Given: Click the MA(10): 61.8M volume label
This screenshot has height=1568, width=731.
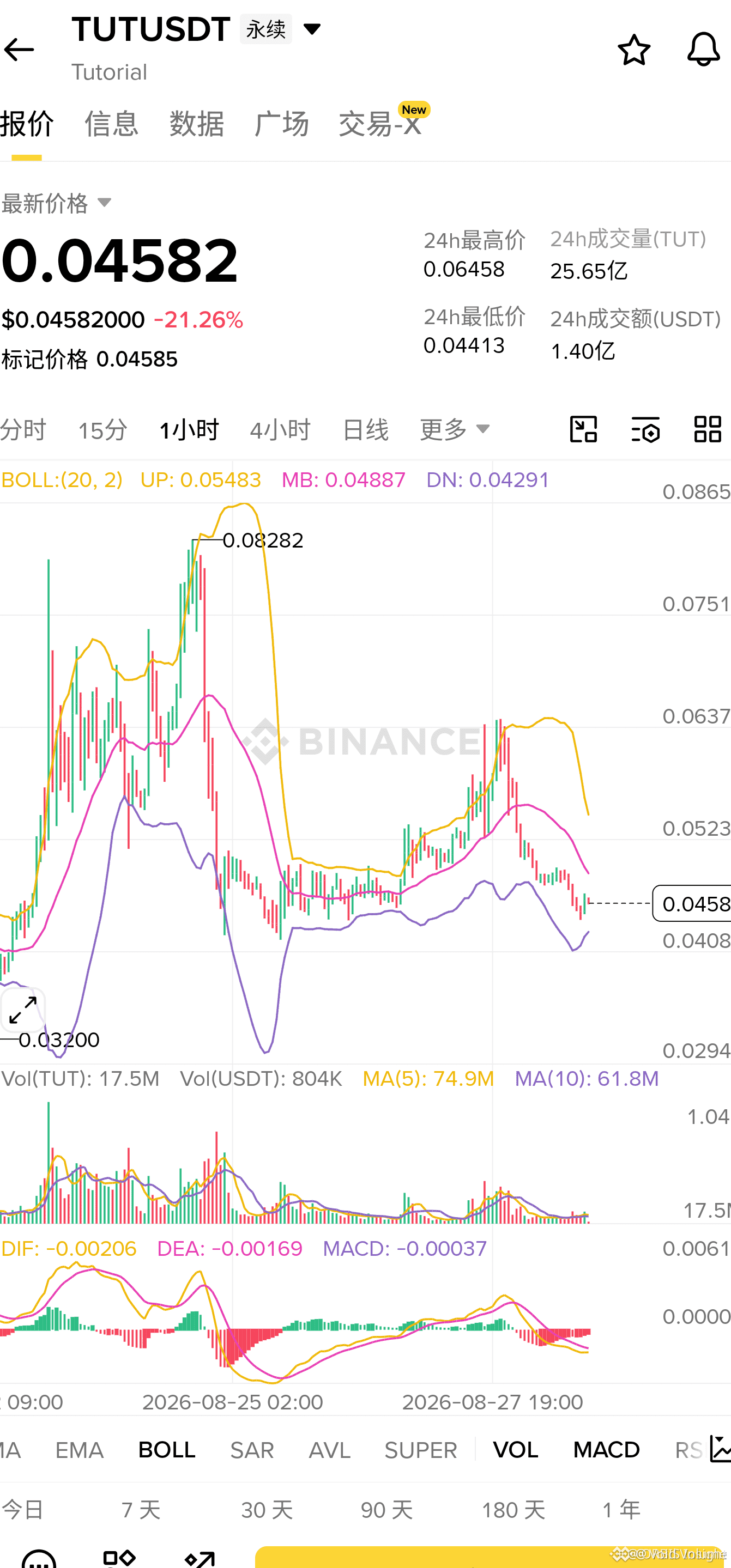Looking at the screenshot, I should tap(587, 1079).
